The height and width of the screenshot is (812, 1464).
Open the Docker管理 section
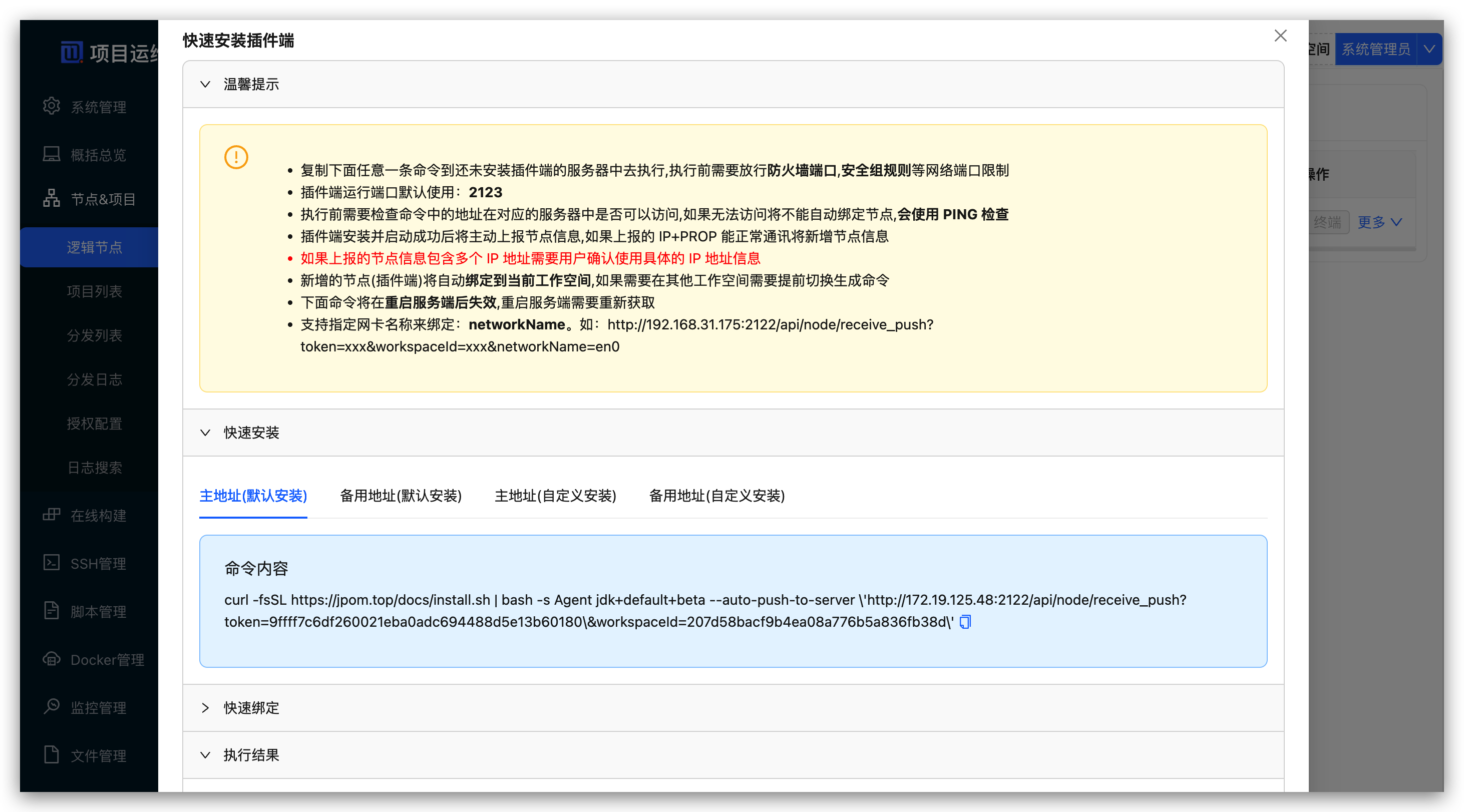[x=107, y=659]
